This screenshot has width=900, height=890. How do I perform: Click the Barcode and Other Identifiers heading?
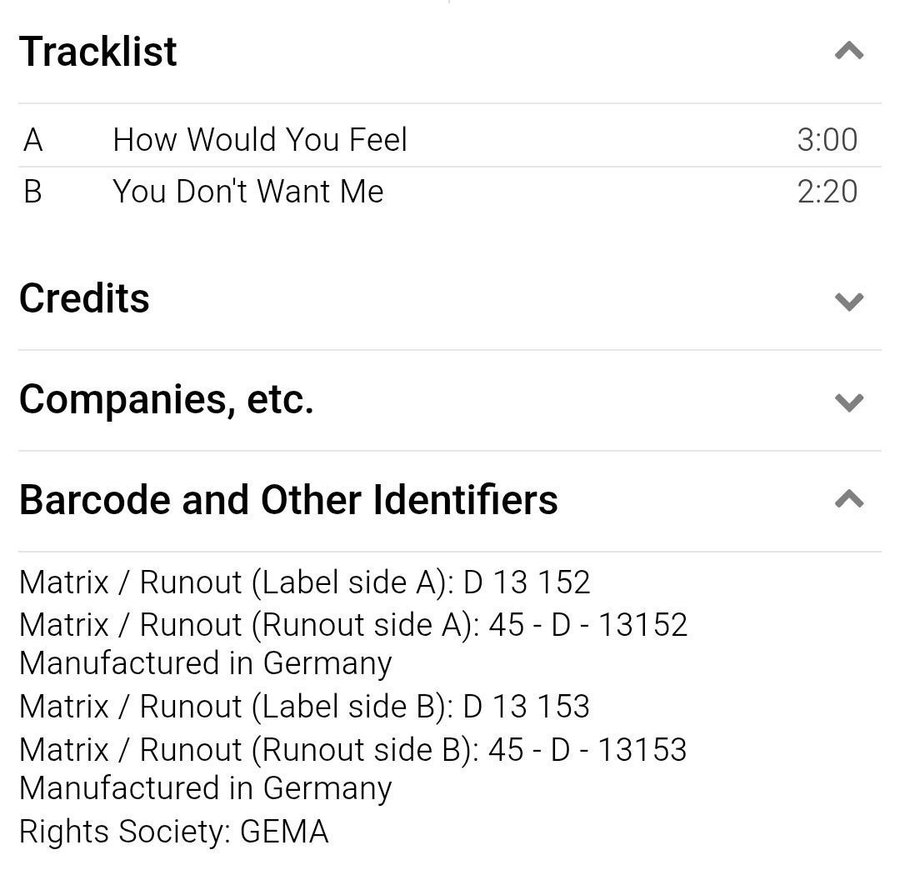[288, 499]
